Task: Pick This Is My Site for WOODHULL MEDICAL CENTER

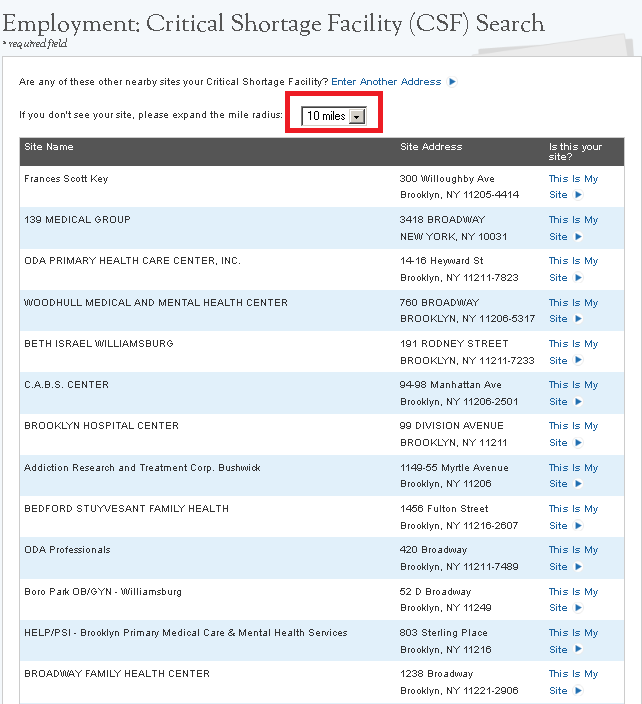Action: [573, 311]
